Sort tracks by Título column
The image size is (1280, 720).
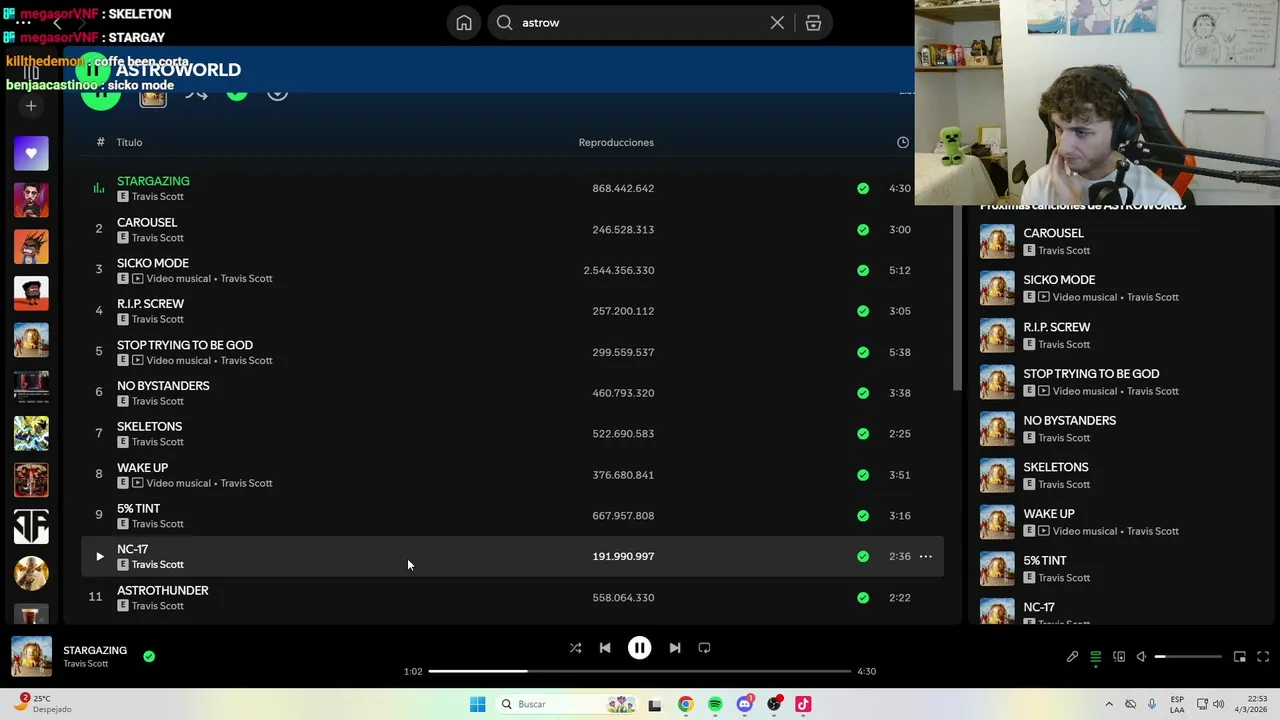click(x=129, y=142)
